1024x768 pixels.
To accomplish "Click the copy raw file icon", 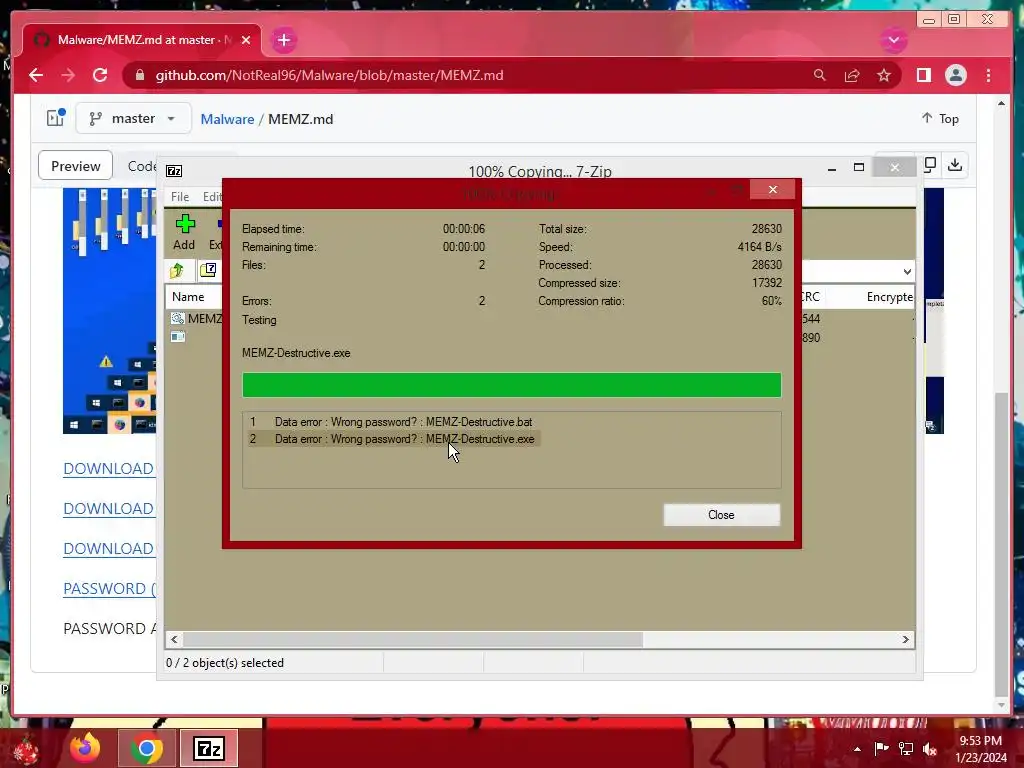I will coord(931,165).
